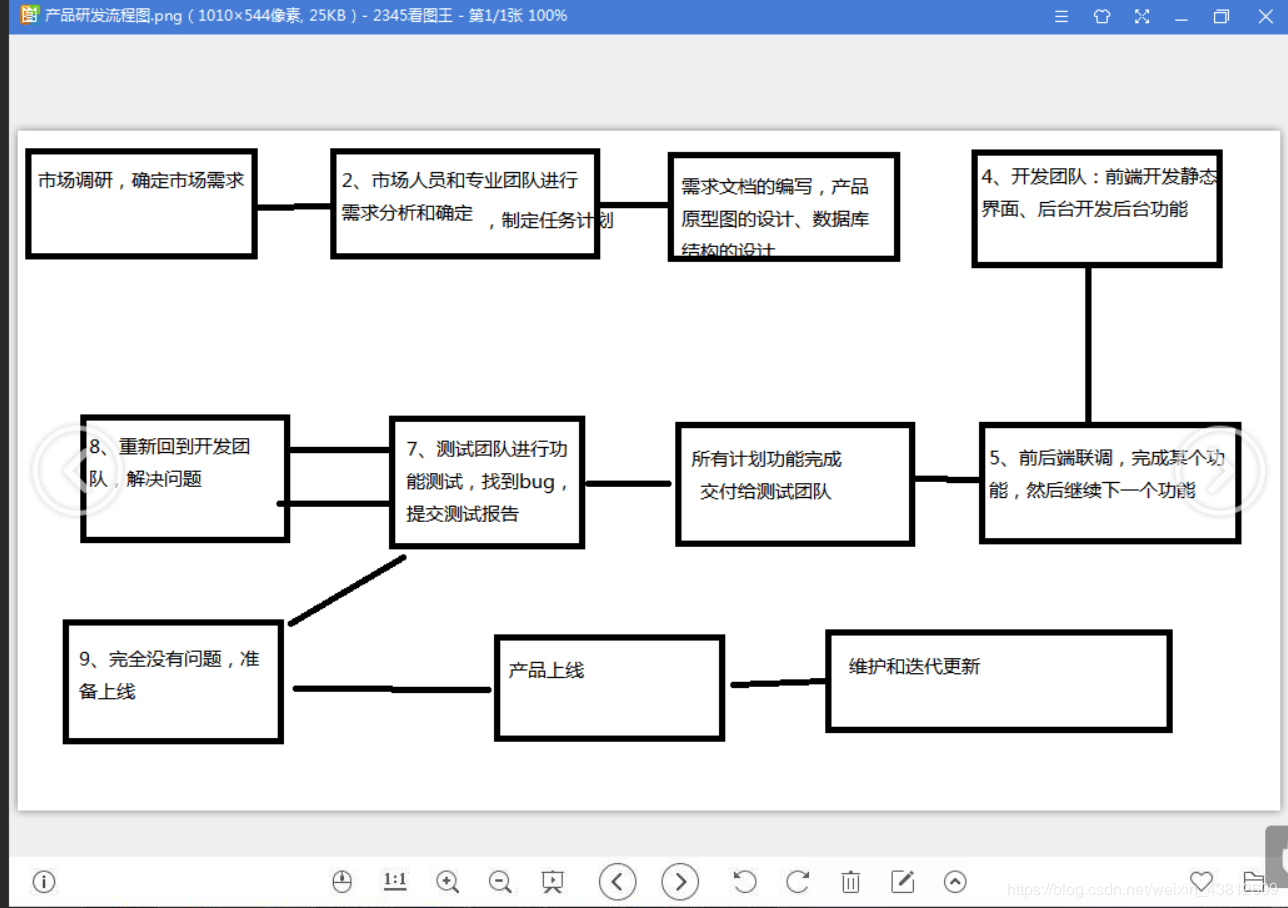
Task: Maximize or restore the viewer window
Action: [x=1221, y=16]
